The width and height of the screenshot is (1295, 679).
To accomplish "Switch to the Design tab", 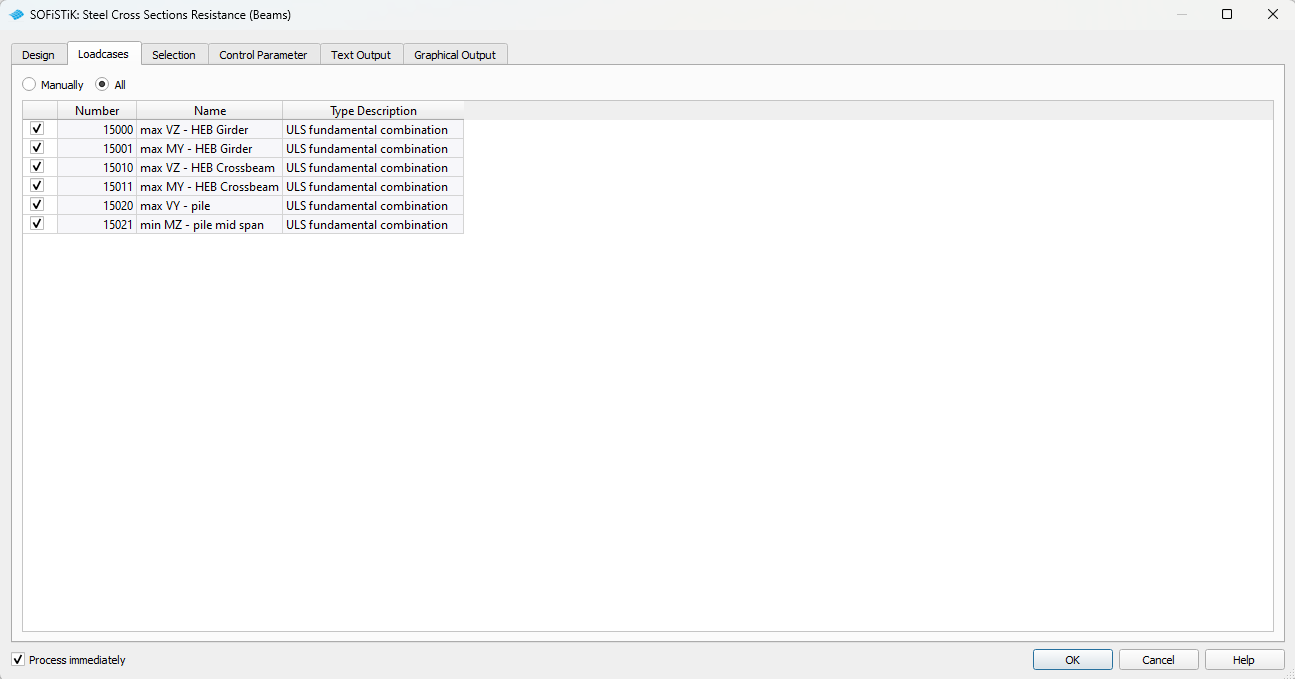I will pyautogui.click(x=38, y=55).
